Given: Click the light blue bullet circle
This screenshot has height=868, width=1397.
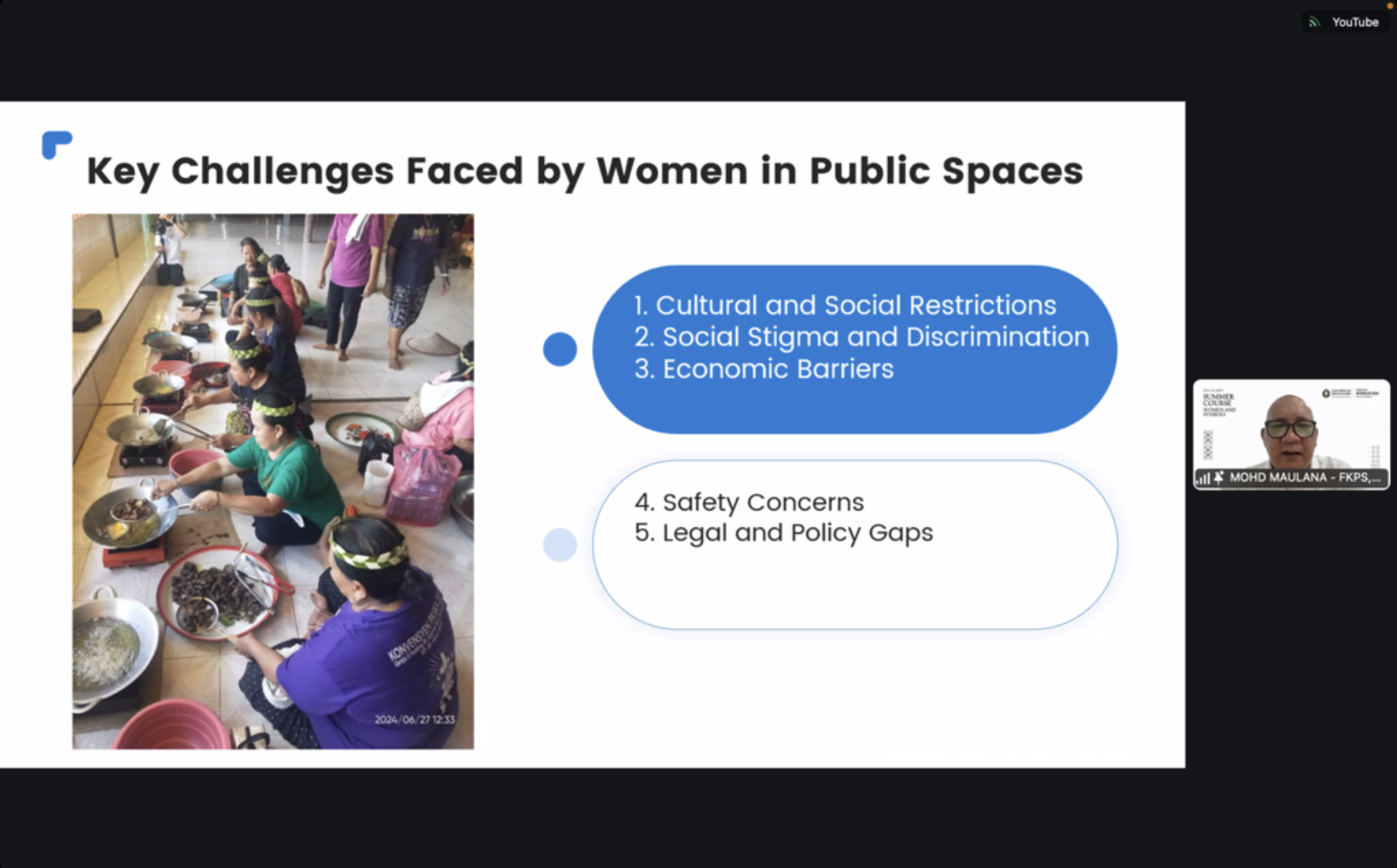Looking at the screenshot, I should (x=559, y=545).
